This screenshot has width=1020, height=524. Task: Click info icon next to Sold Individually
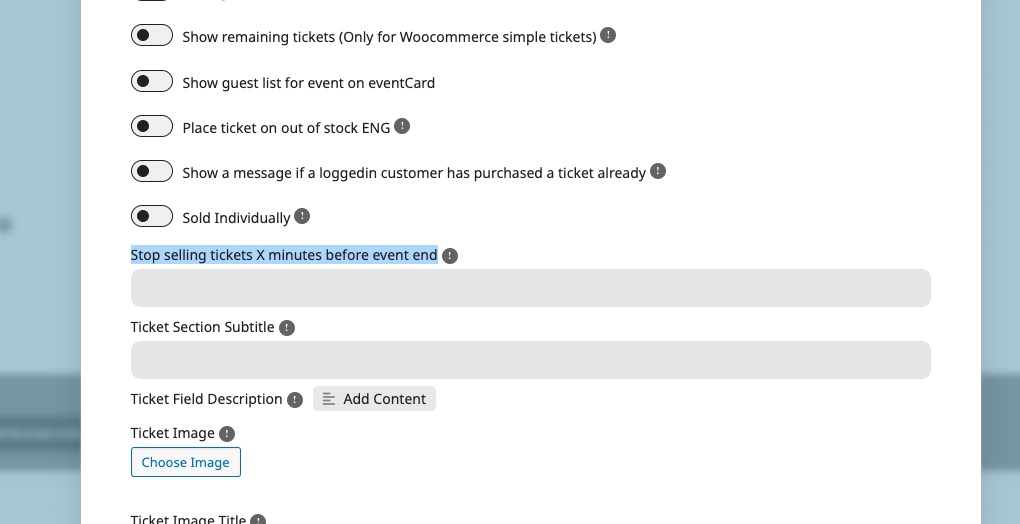click(302, 216)
